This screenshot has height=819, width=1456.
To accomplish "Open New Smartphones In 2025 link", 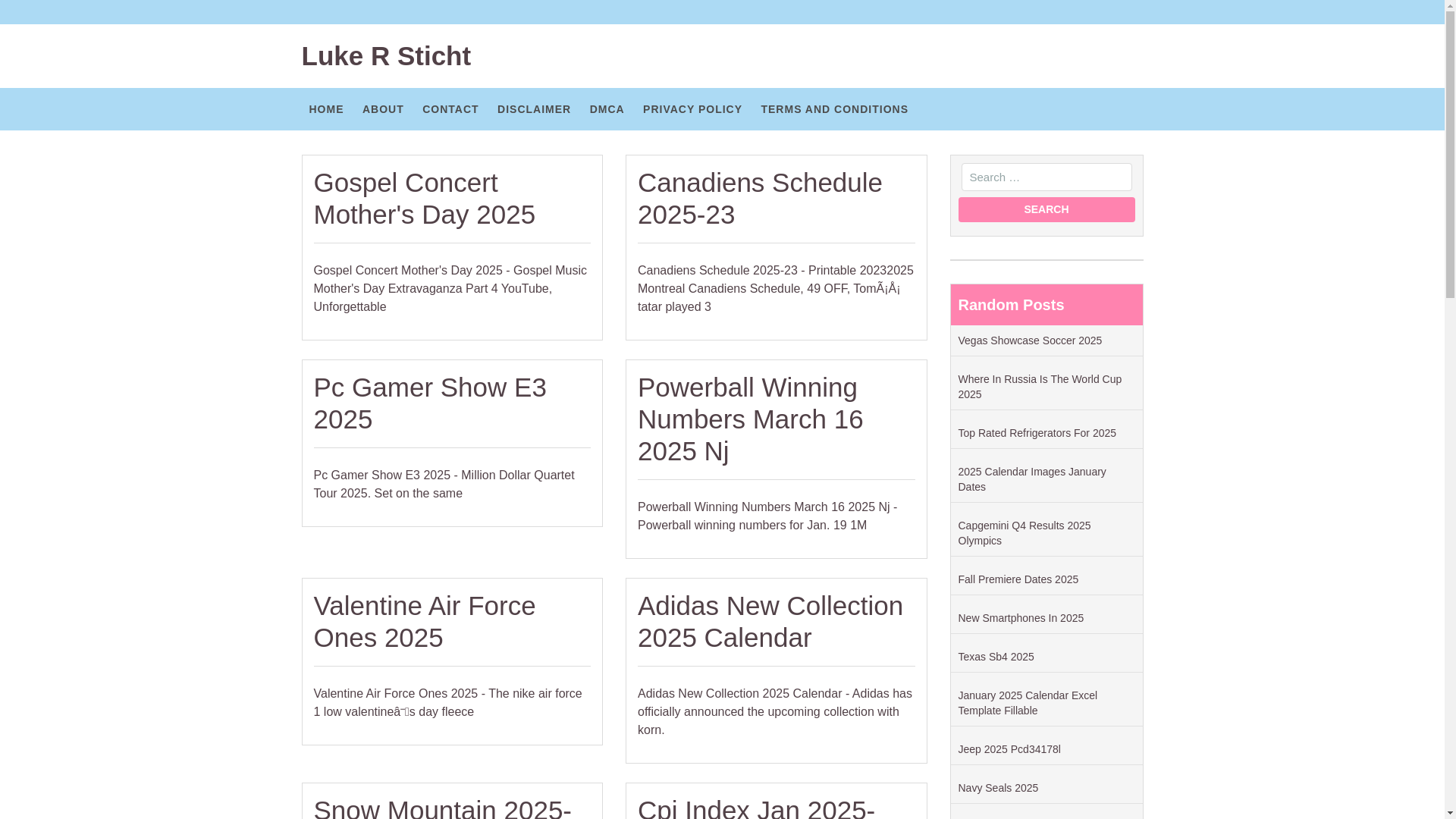I will click(x=1020, y=618).
